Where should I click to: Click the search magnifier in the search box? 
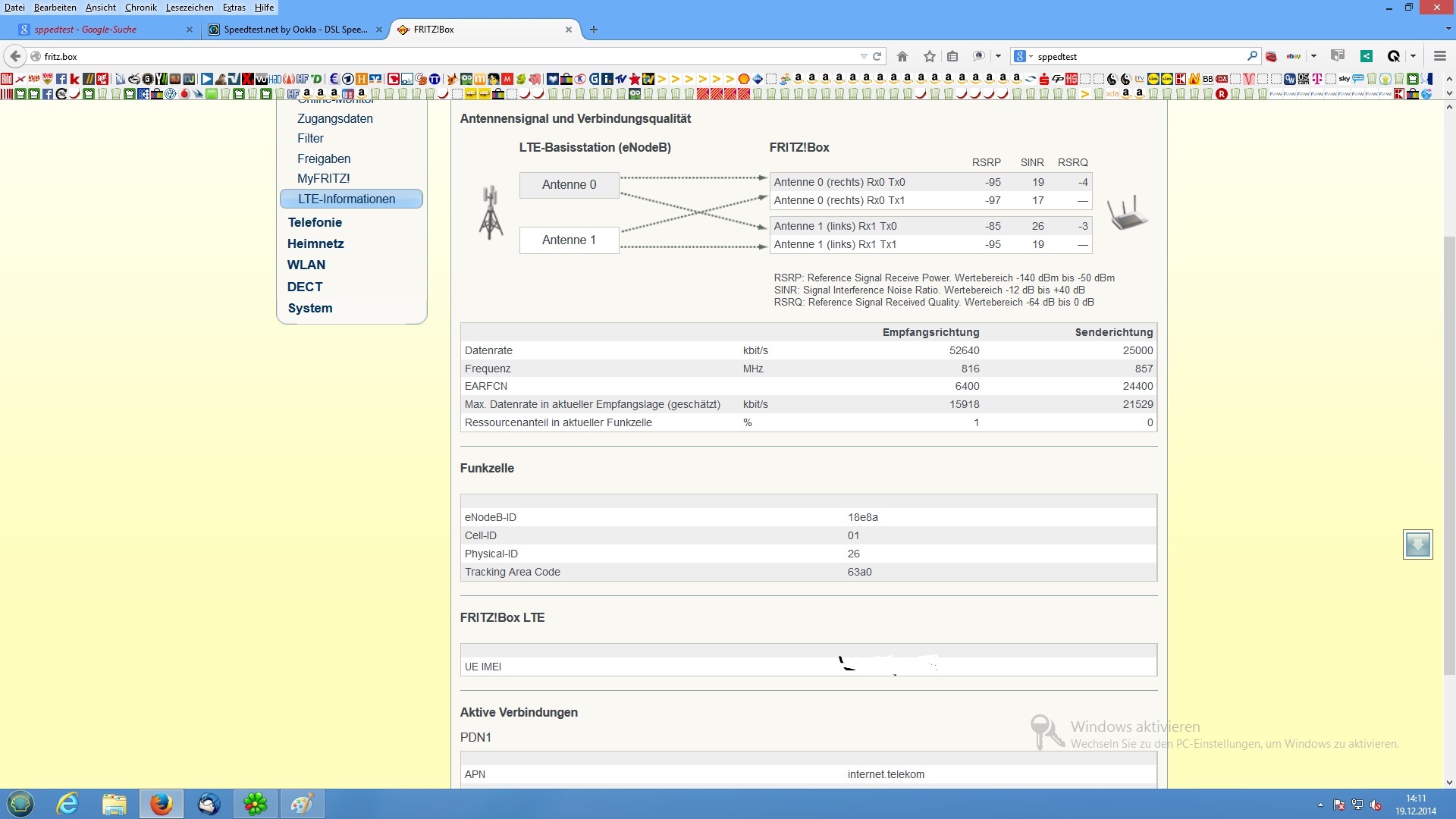pyautogui.click(x=1252, y=55)
